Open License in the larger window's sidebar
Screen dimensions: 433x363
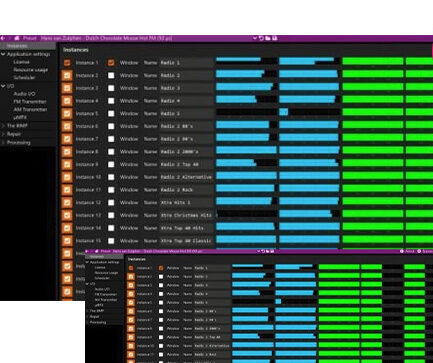[x=21, y=62]
